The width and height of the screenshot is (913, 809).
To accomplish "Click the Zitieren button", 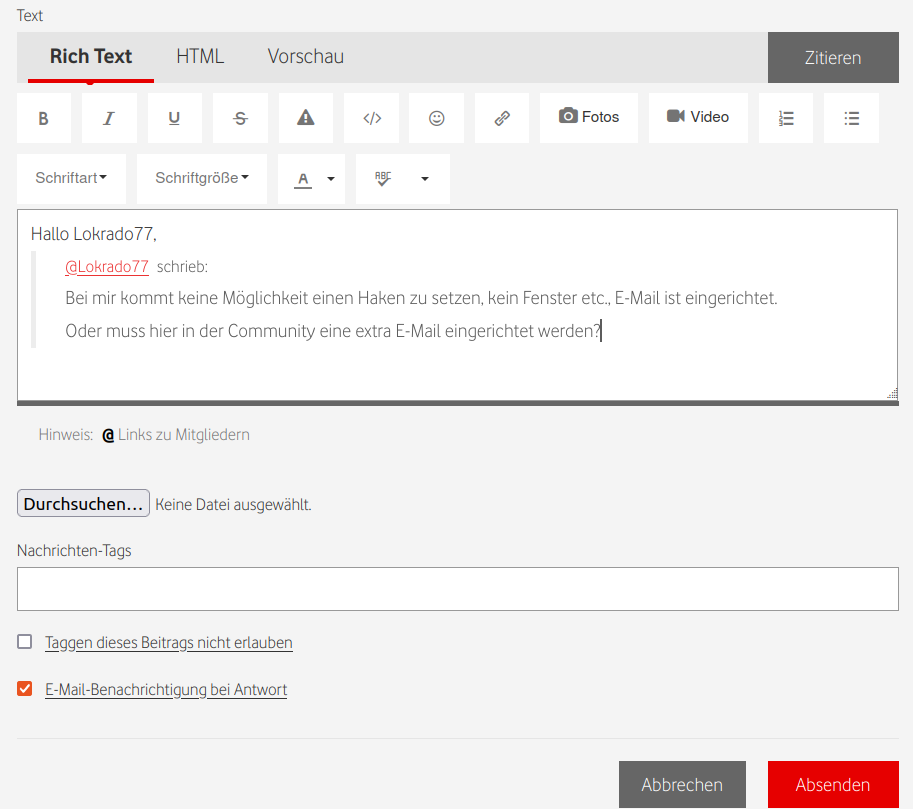I will click(833, 58).
